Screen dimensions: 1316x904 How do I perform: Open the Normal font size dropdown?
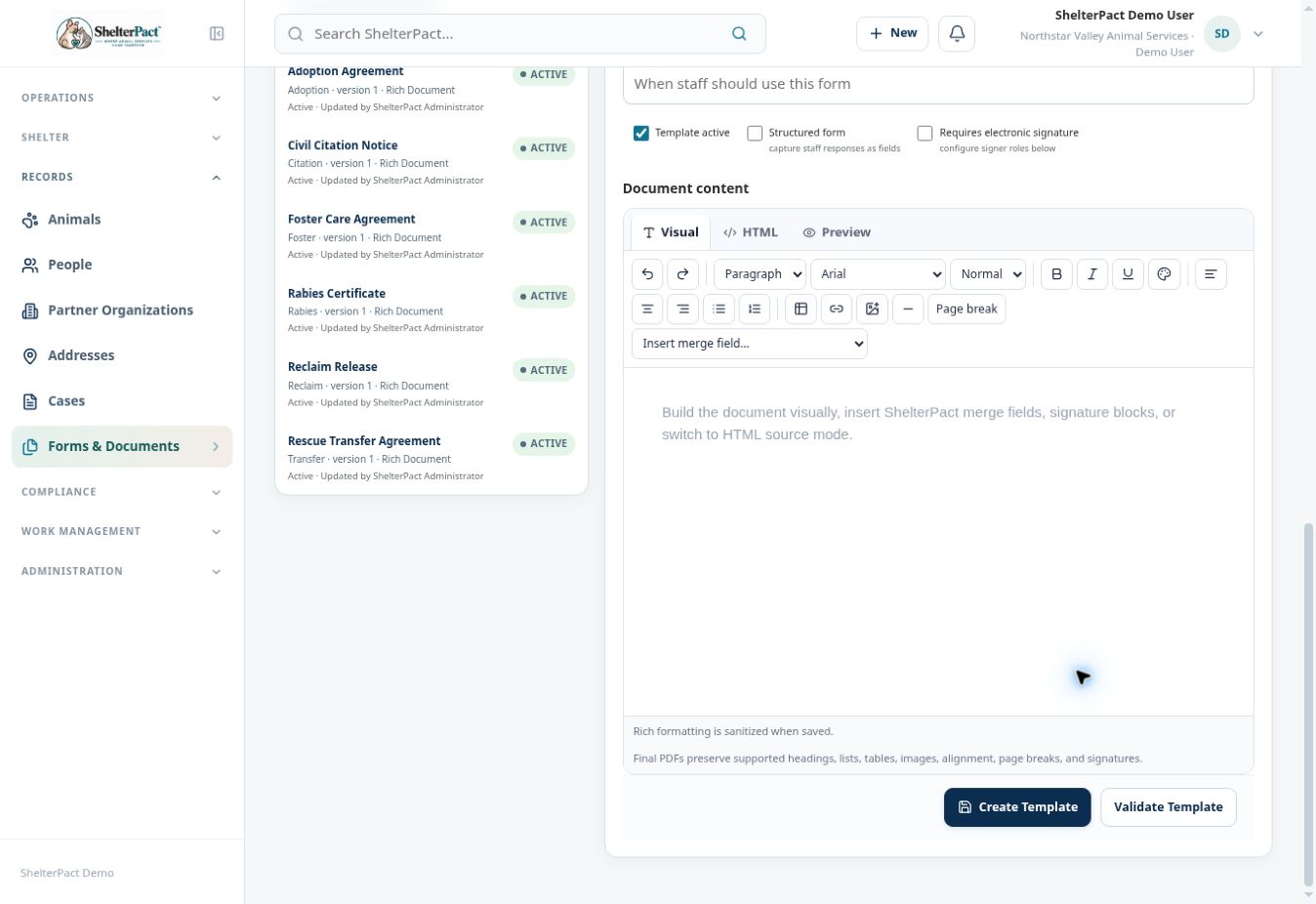[x=988, y=274]
